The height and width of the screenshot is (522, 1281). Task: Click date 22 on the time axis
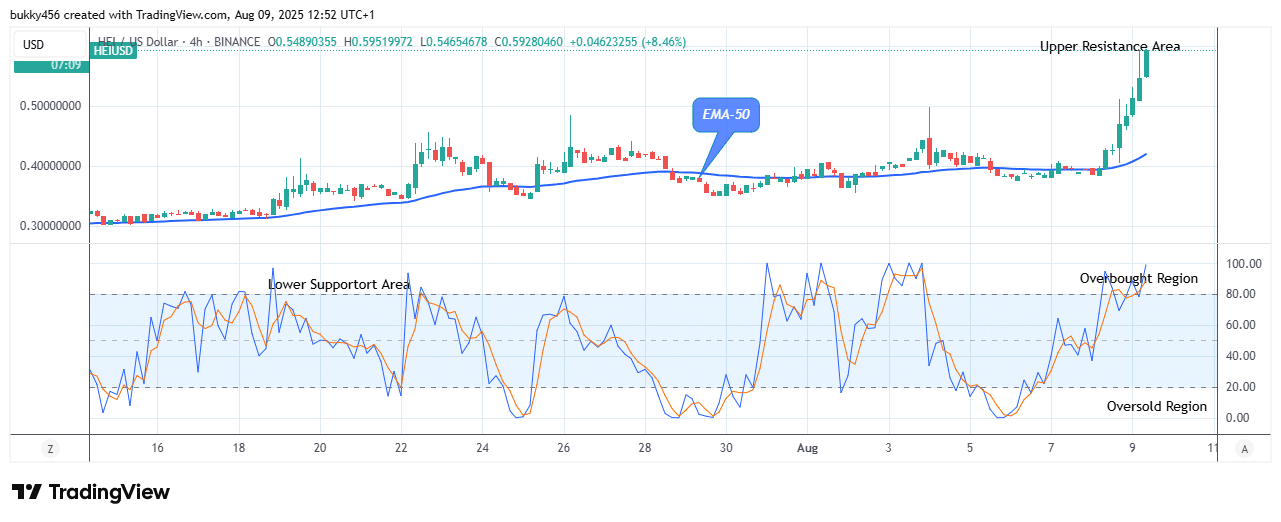click(x=401, y=449)
